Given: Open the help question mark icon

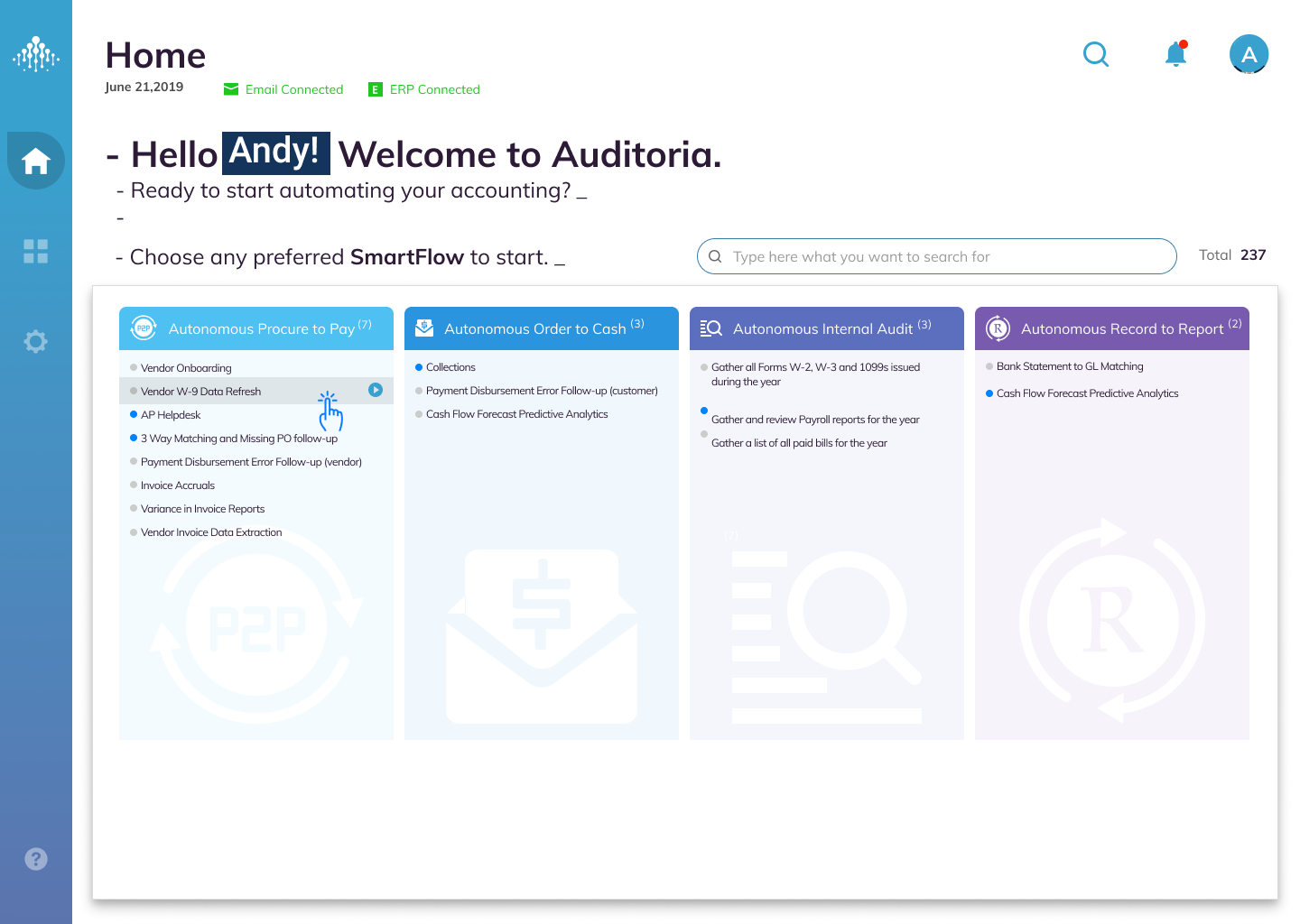Looking at the screenshot, I should tap(36, 859).
